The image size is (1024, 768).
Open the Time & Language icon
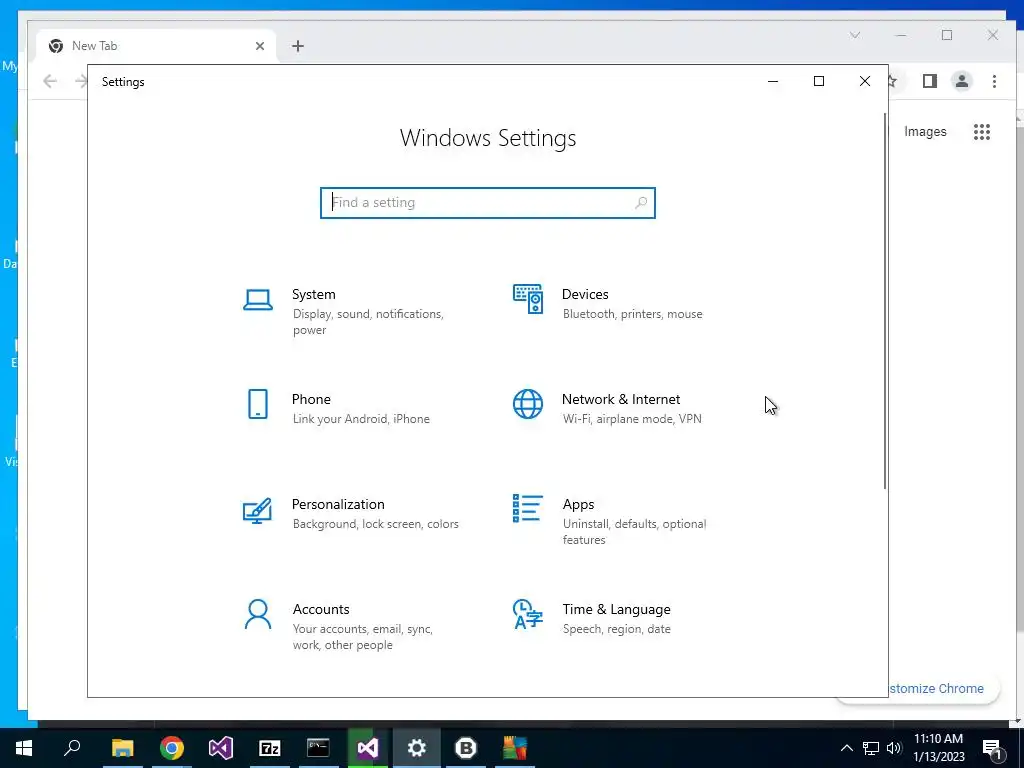528,614
